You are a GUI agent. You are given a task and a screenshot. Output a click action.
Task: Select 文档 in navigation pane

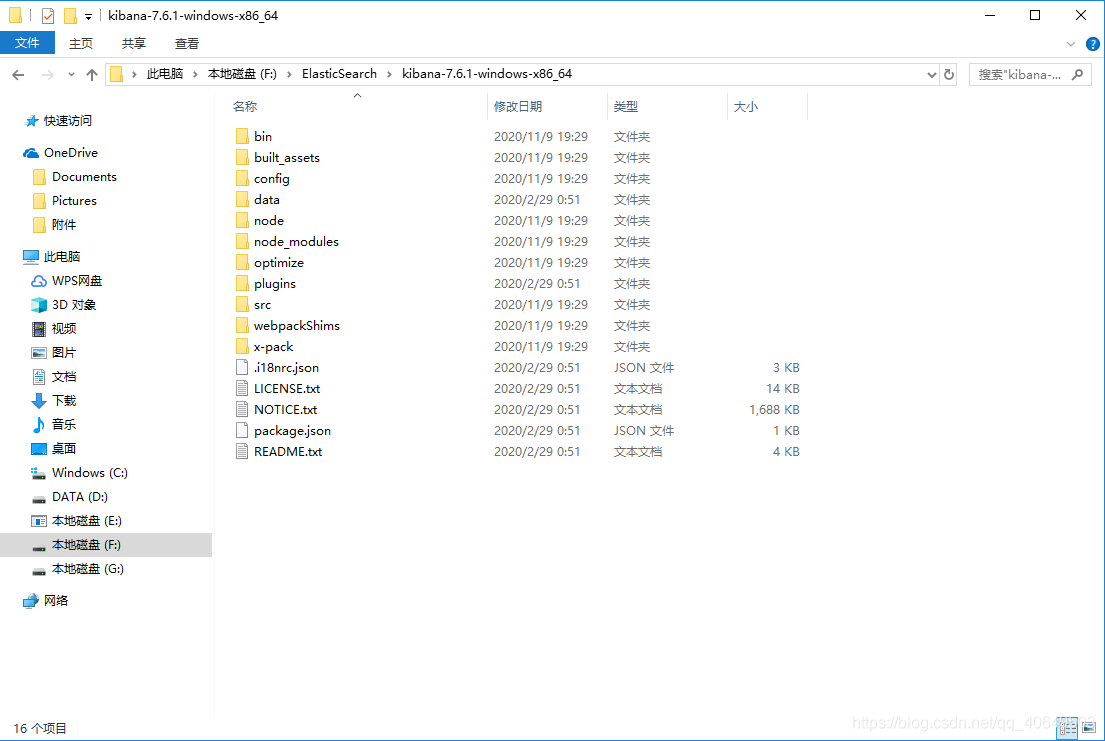point(63,376)
